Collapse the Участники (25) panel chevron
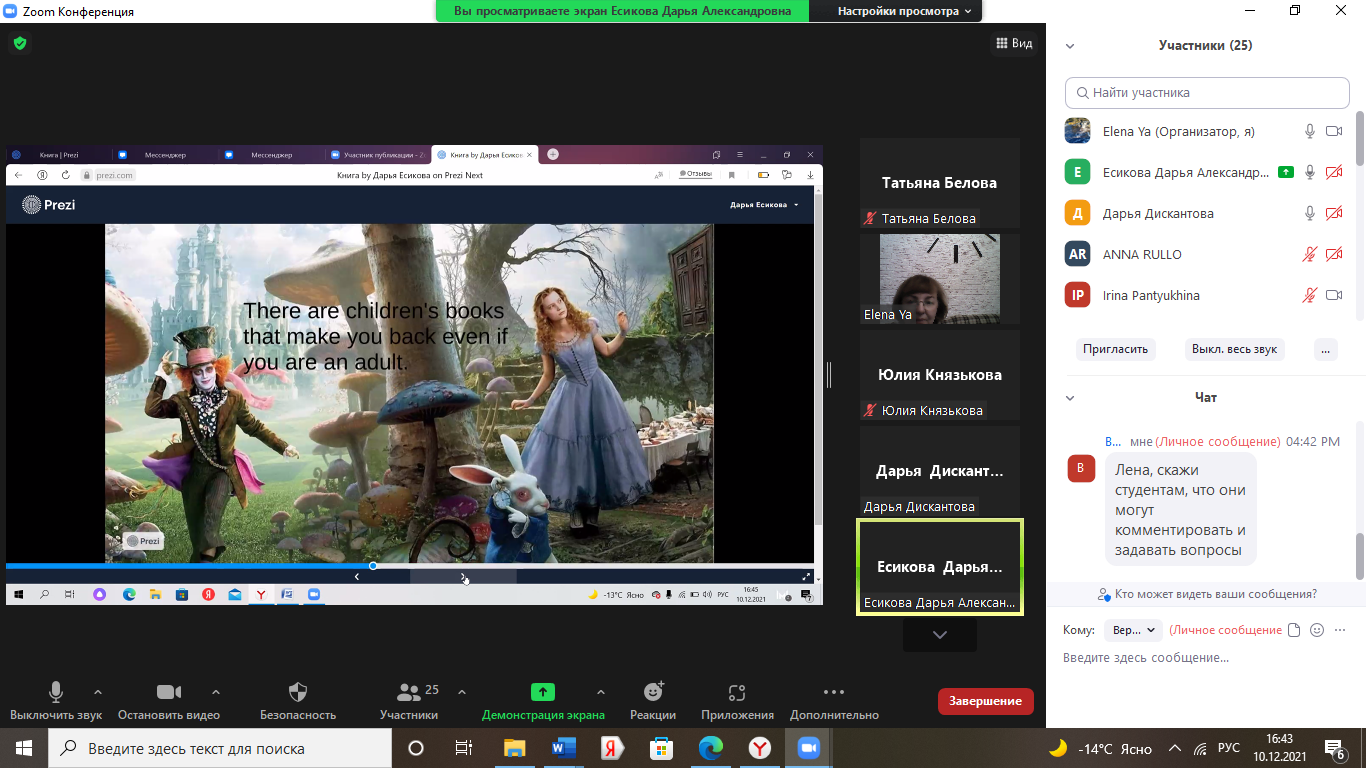 click(1070, 46)
